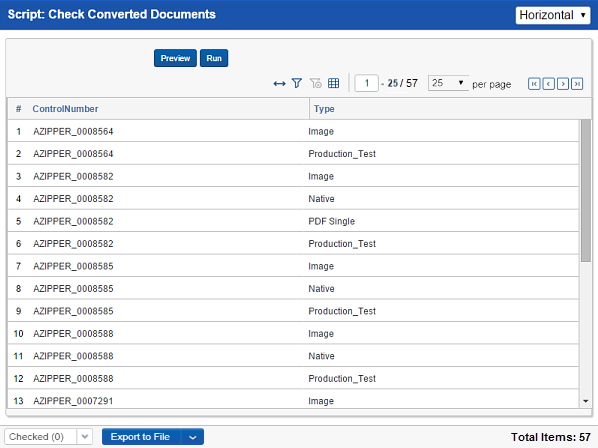
Task: Select row 10 AZIPPER_0008588
Action: pyautogui.click(x=293, y=334)
